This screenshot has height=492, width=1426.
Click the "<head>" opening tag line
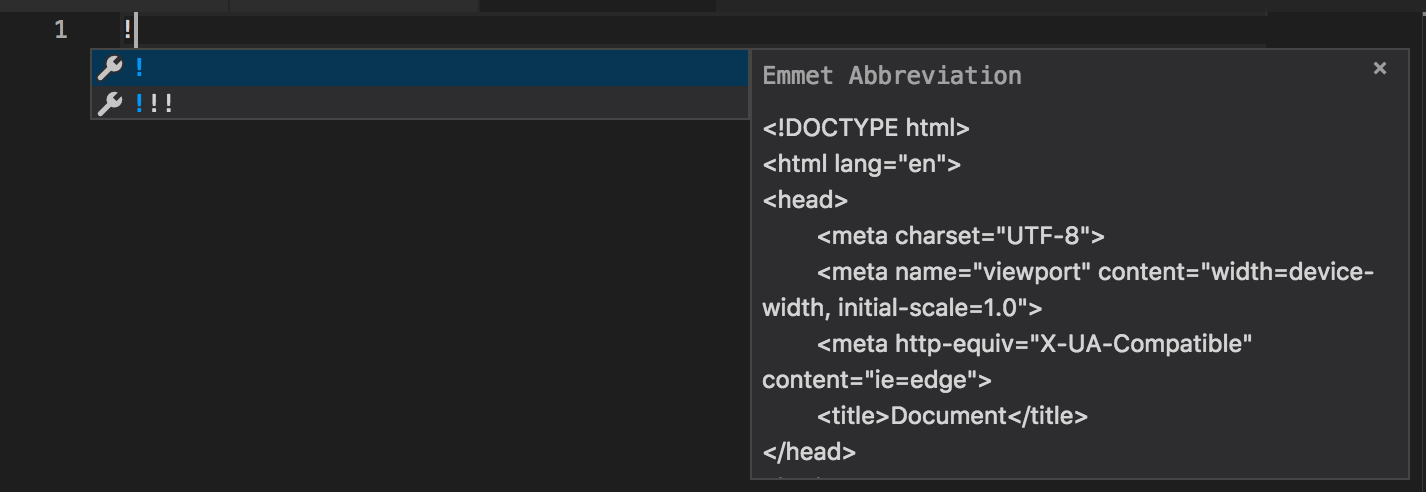coord(805,200)
